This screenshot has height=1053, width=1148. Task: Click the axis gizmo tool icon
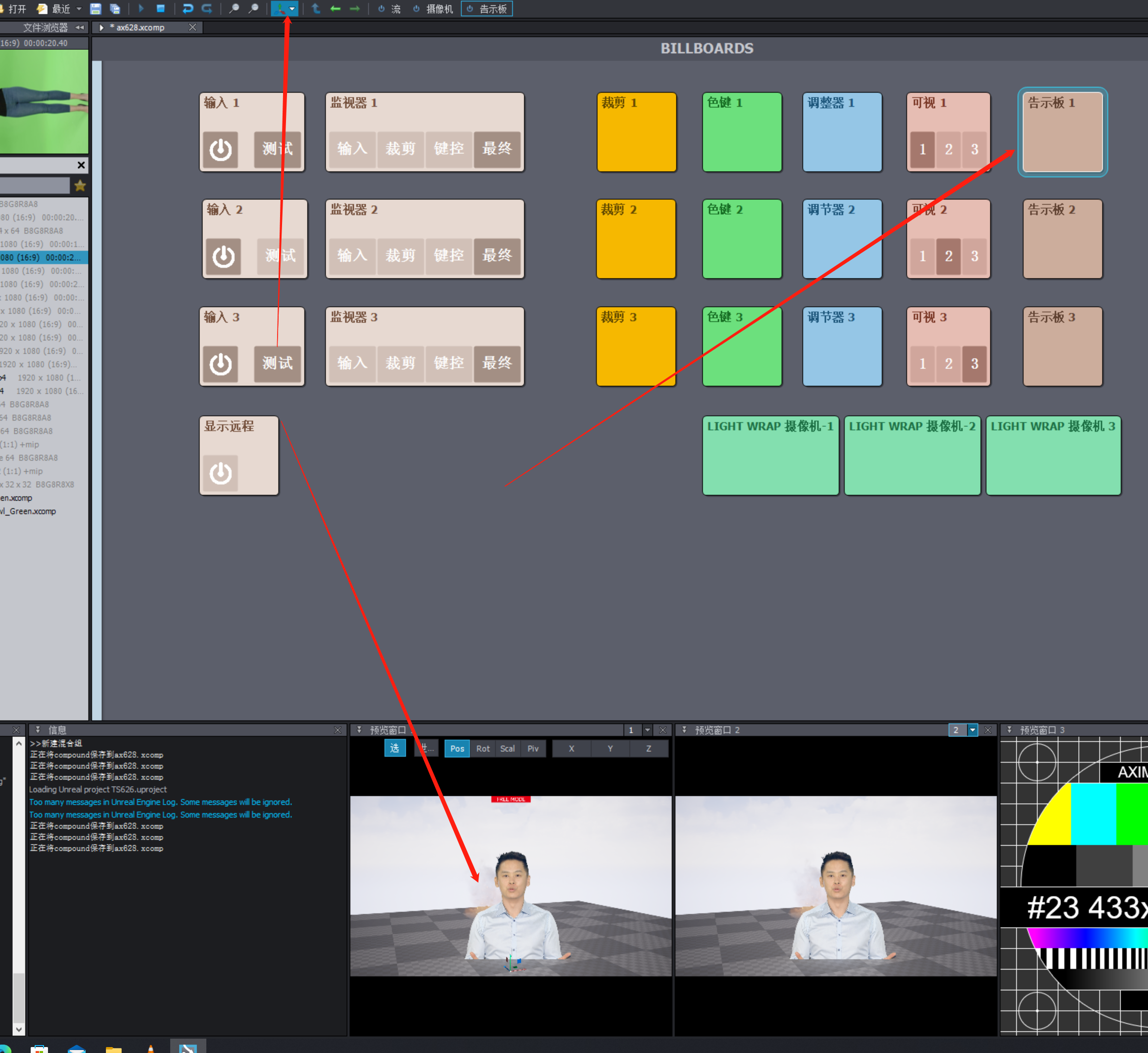[x=279, y=8]
